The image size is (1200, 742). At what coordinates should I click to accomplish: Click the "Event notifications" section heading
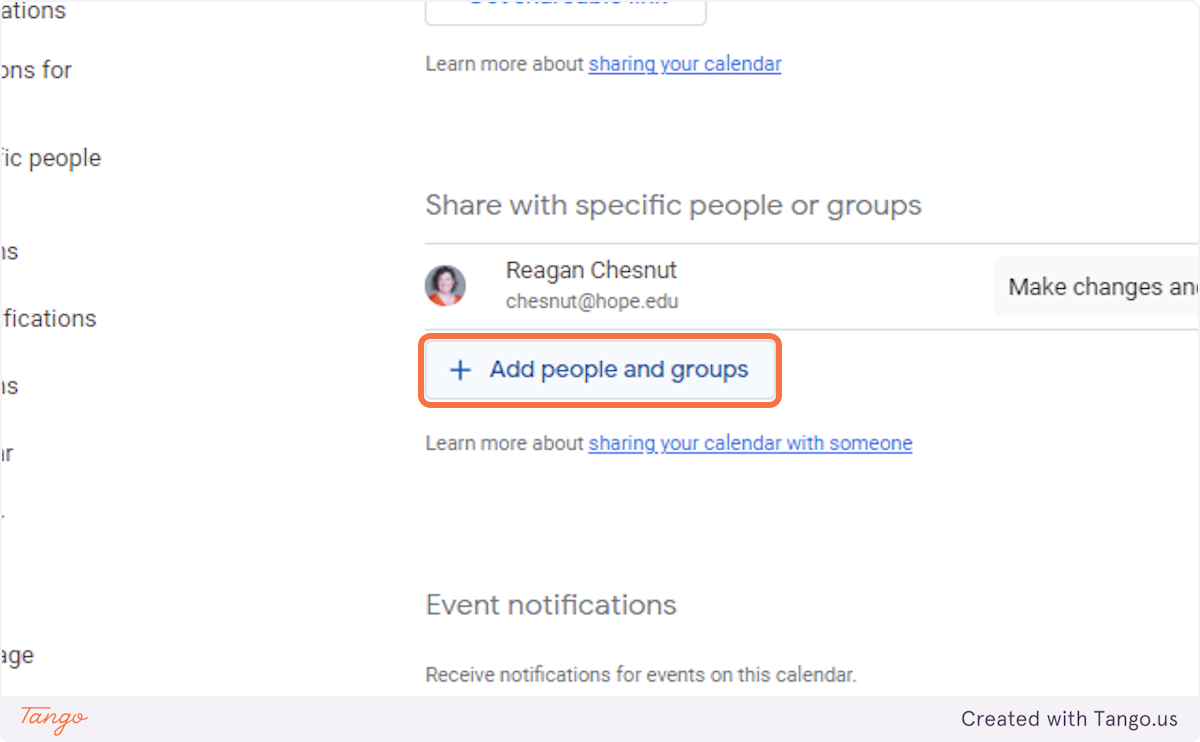pos(551,605)
